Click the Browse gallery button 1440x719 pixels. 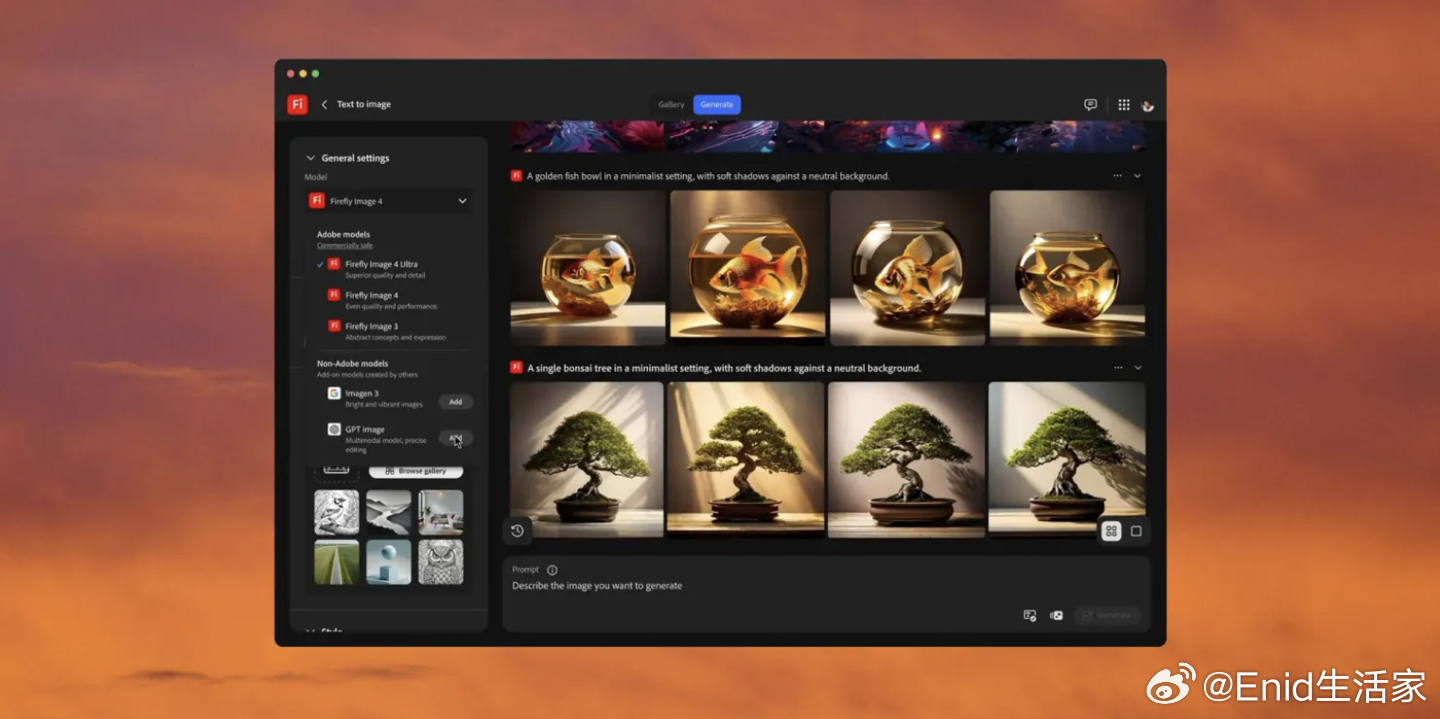coord(415,471)
